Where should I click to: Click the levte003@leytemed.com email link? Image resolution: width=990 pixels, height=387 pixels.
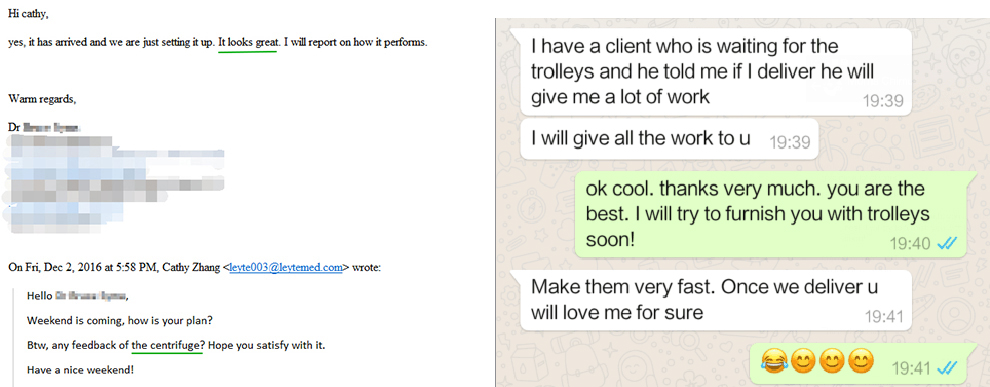click(x=285, y=268)
